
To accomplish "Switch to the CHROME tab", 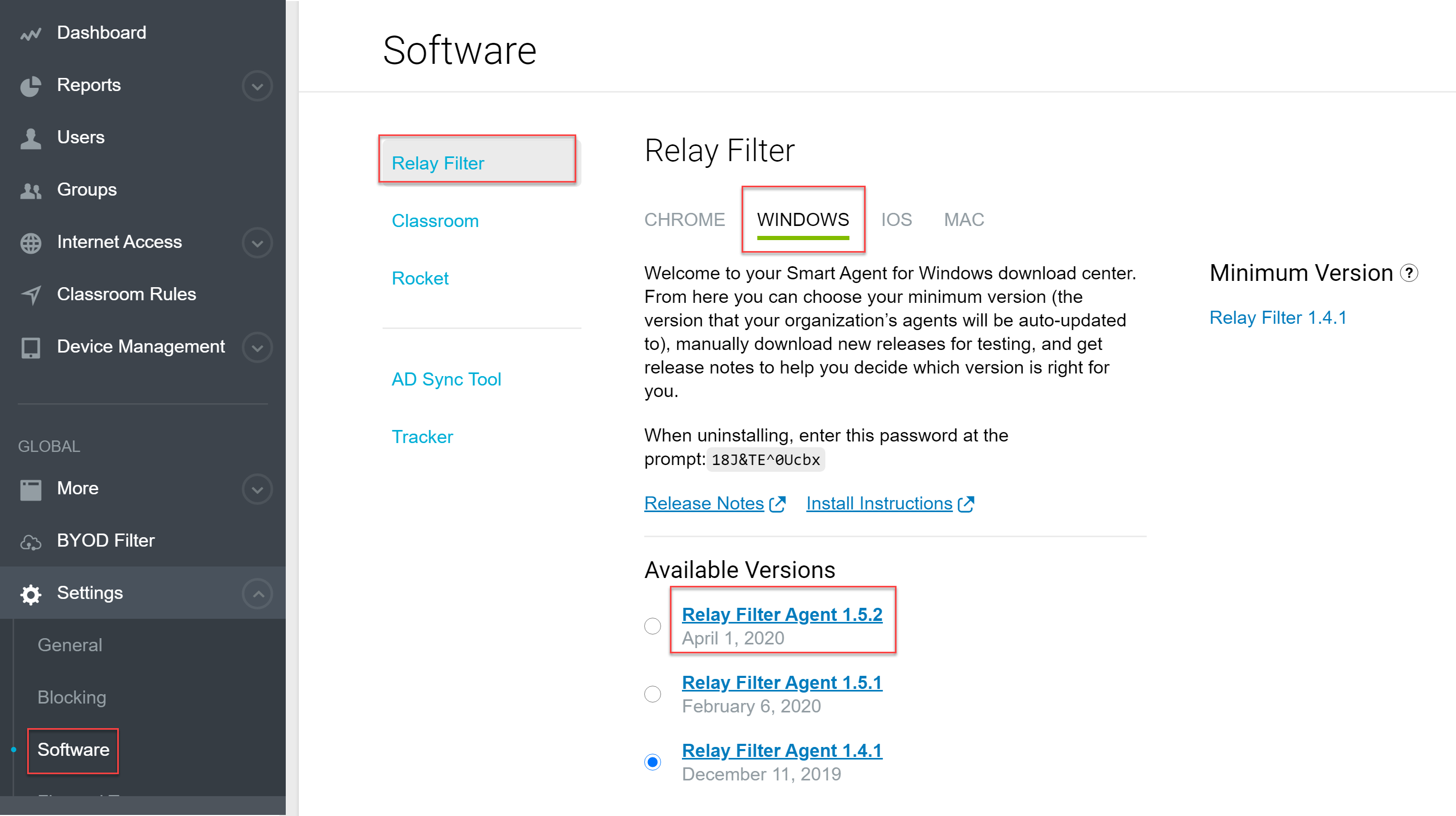I will coord(684,220).
